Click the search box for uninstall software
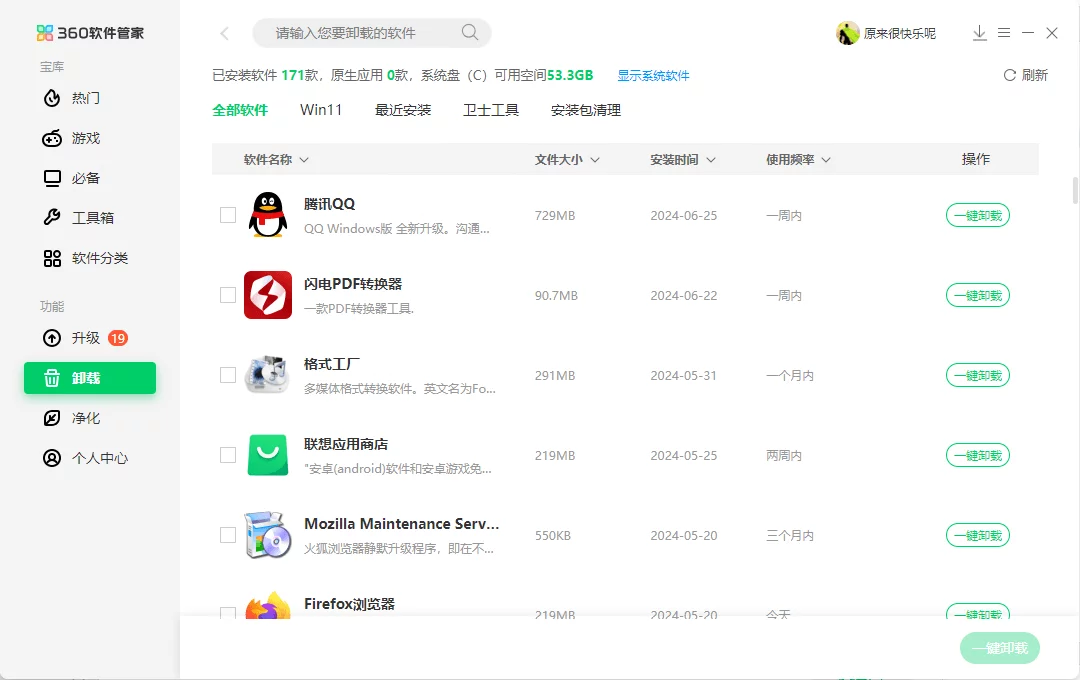The height and width of the screenshot is (680, 1080). click(372, 33)
